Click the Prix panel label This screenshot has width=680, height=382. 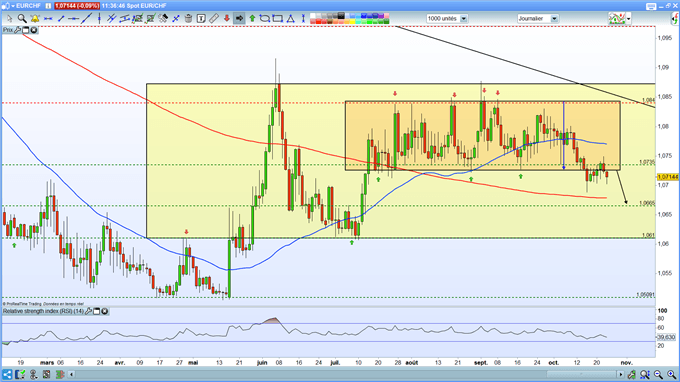click(8, 30)
